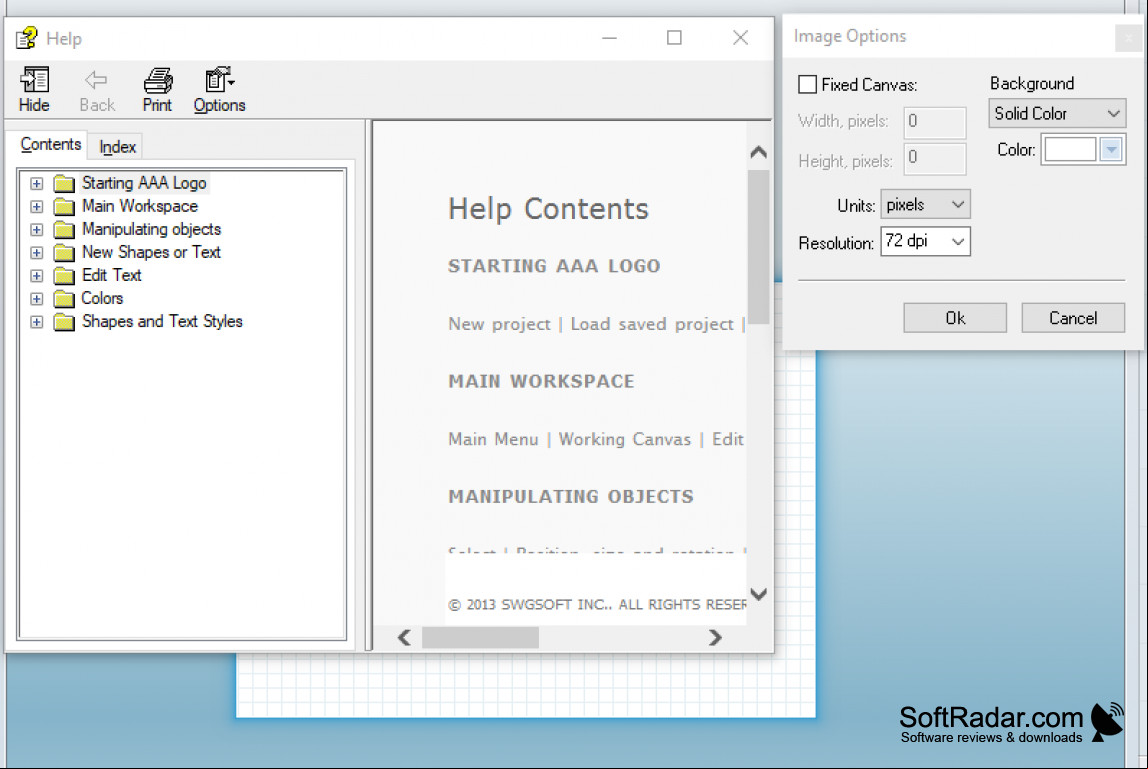Select the Manipulating objects tree item
Viewport: 1148px width, 769px height.
(x=152, y=229)
